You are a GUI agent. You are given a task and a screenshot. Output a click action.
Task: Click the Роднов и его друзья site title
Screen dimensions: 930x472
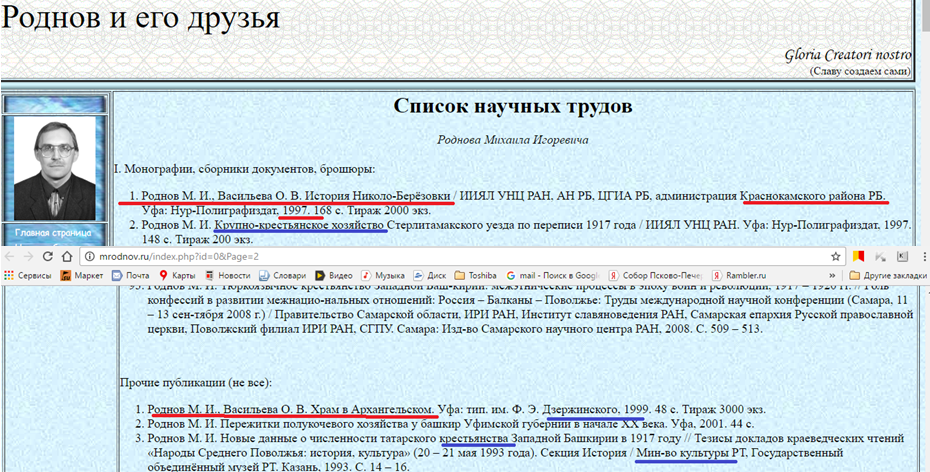pos(140,18)
